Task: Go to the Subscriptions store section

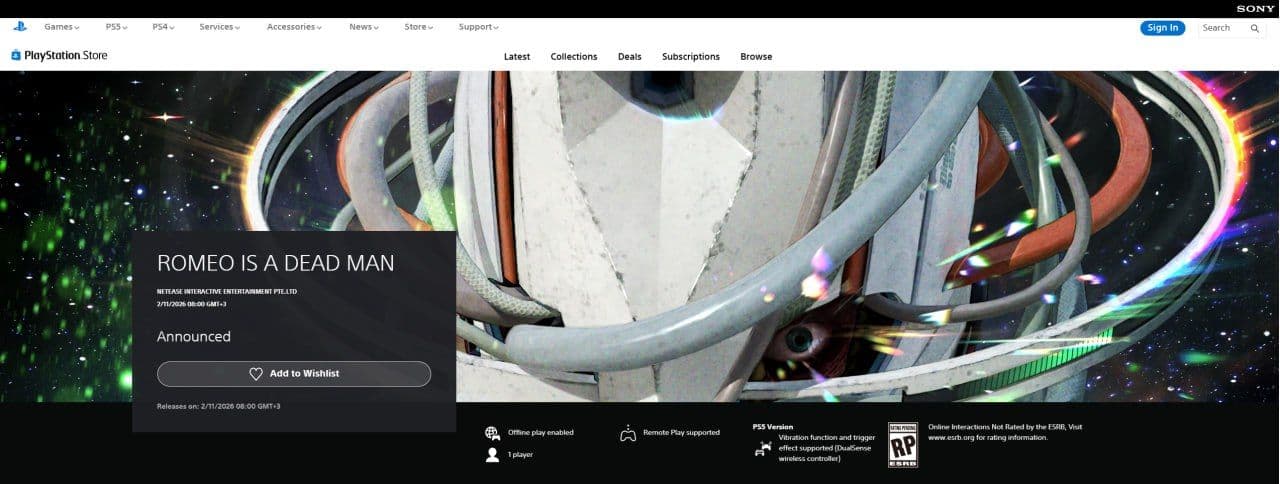Action: click(x=690, y=57)
